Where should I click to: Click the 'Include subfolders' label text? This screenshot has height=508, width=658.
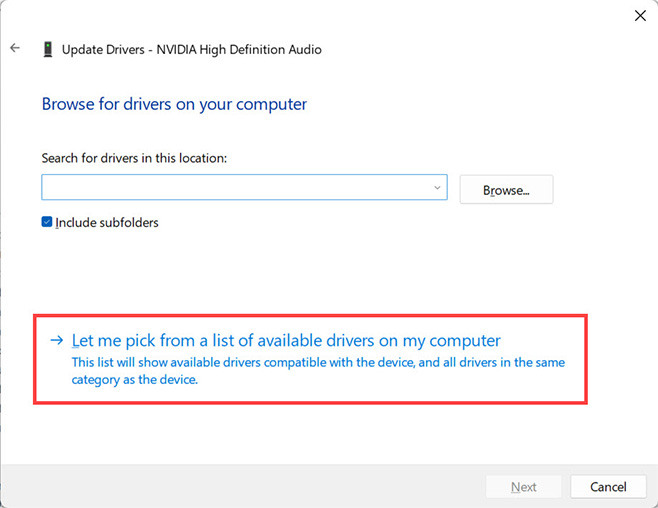[107, 222]
